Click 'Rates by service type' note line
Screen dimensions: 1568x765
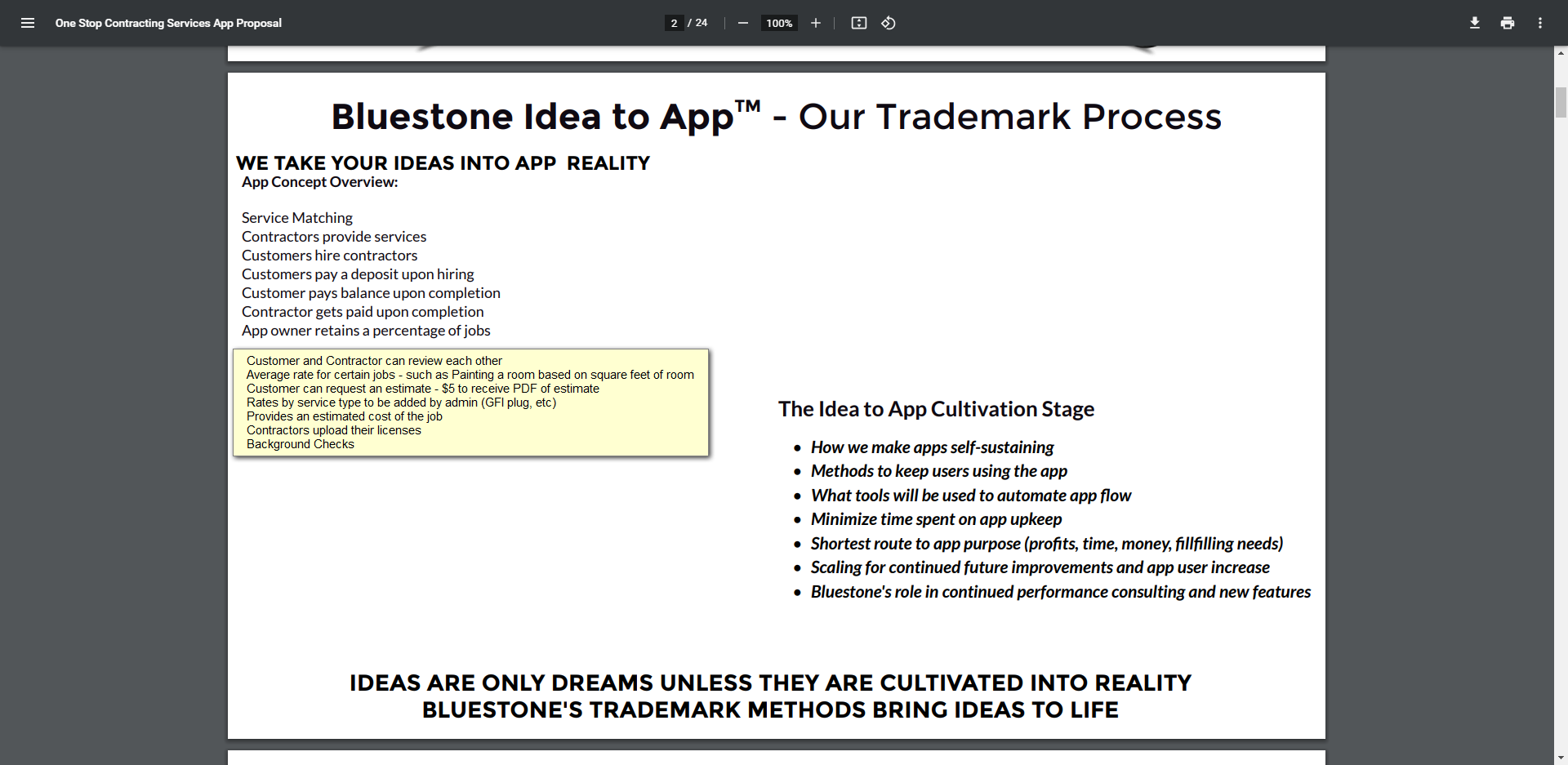coord(401,403)
